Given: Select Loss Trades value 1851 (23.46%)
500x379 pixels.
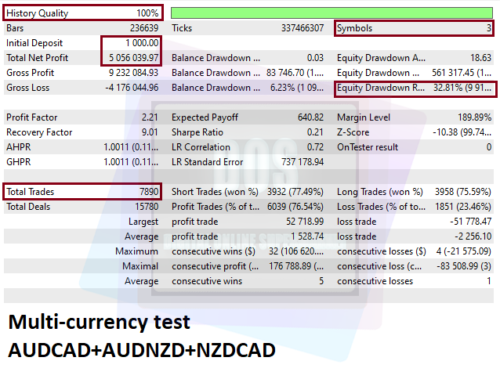Looking at the screenshot, I should [463, 207].
